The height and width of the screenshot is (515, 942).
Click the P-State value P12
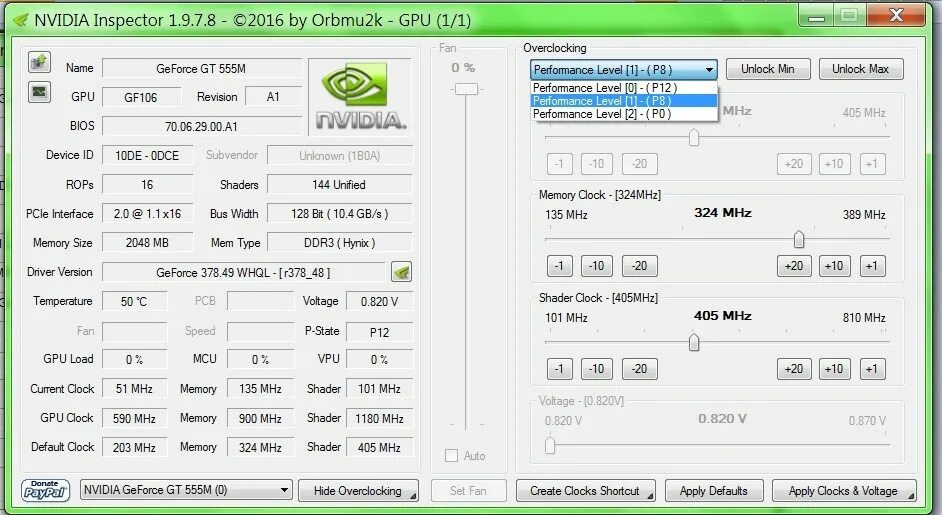379,332
